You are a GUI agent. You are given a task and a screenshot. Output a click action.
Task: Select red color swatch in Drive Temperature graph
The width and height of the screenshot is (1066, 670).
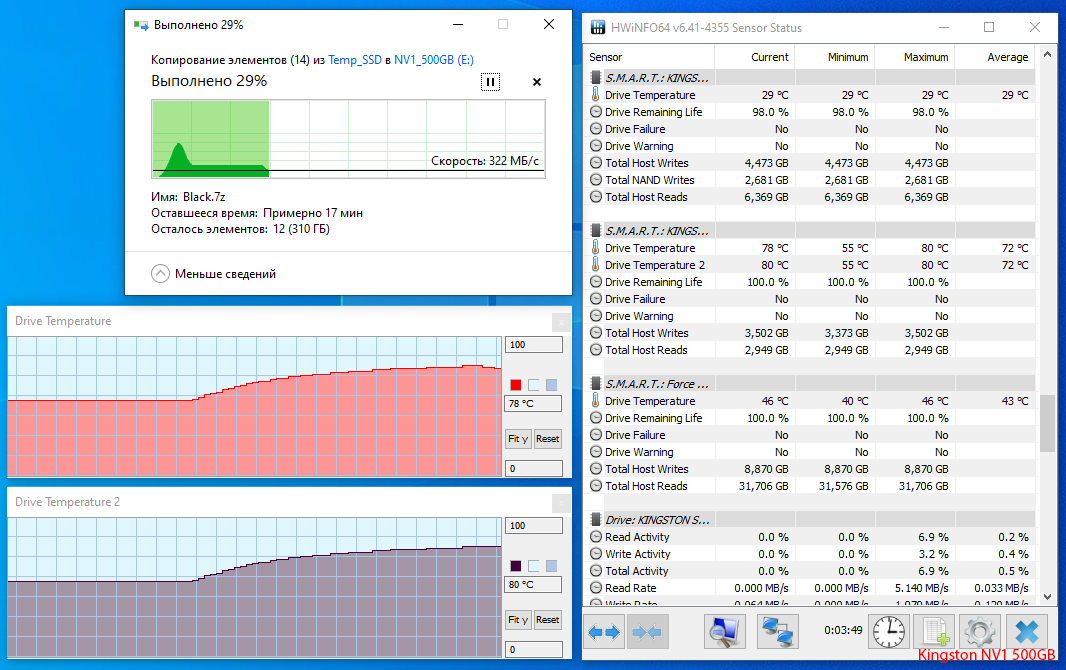tap(516, 385)
